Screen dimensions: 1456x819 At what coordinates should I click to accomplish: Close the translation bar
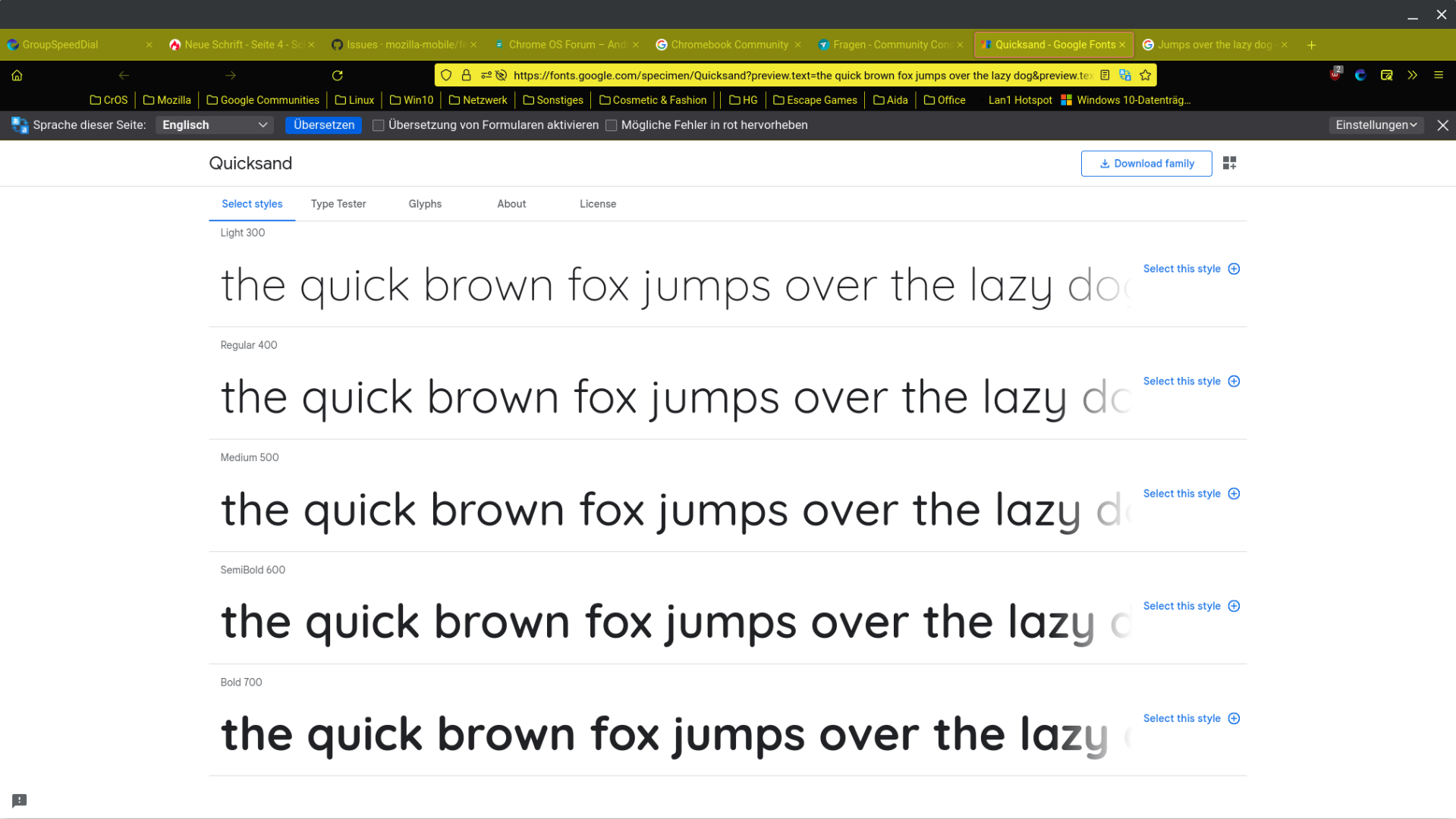(1443, 125)
